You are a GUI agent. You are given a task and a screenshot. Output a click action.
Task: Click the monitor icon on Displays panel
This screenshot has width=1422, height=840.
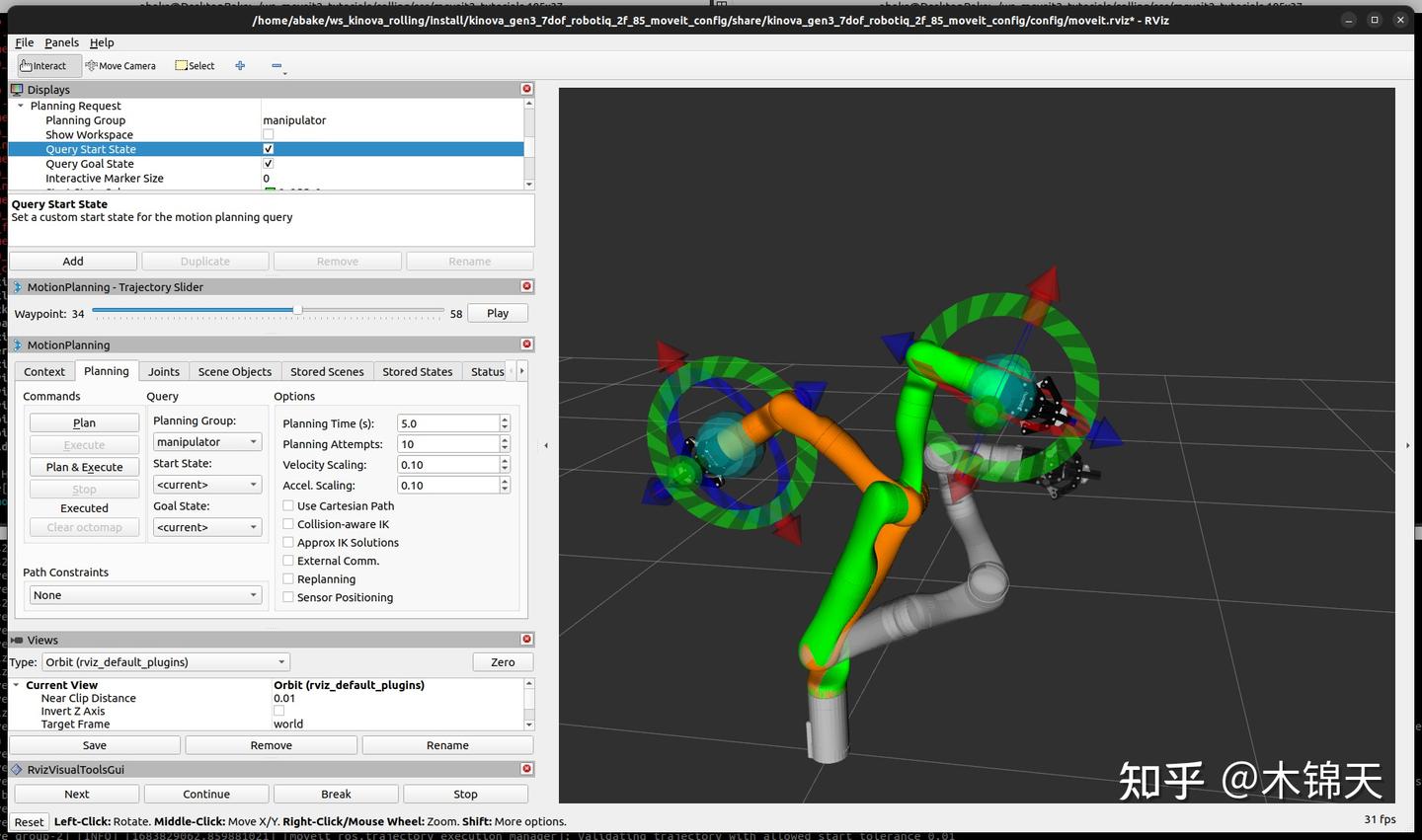coord(16,89)
